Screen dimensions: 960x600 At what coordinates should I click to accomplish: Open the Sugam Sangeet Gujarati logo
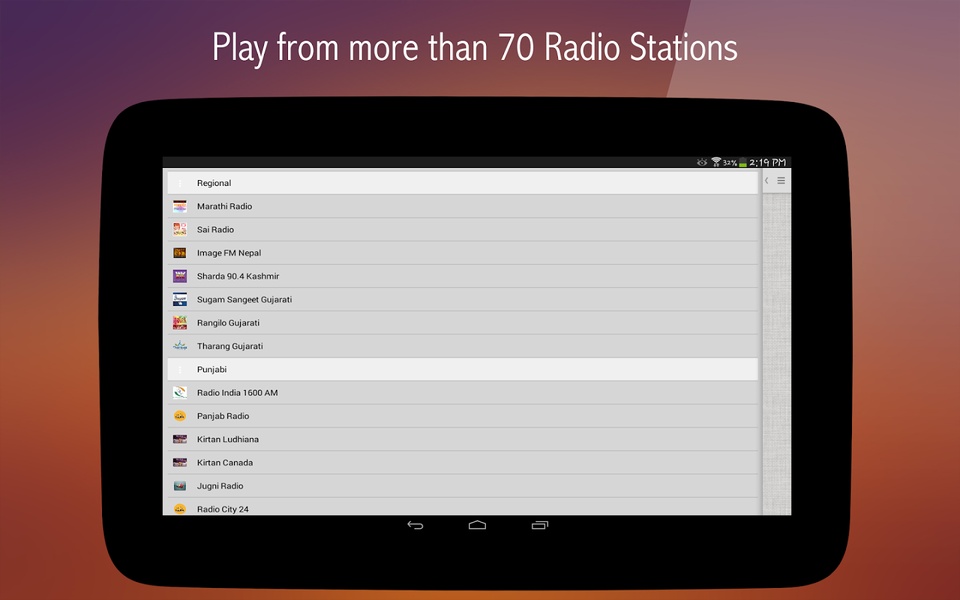pos(179,299)
